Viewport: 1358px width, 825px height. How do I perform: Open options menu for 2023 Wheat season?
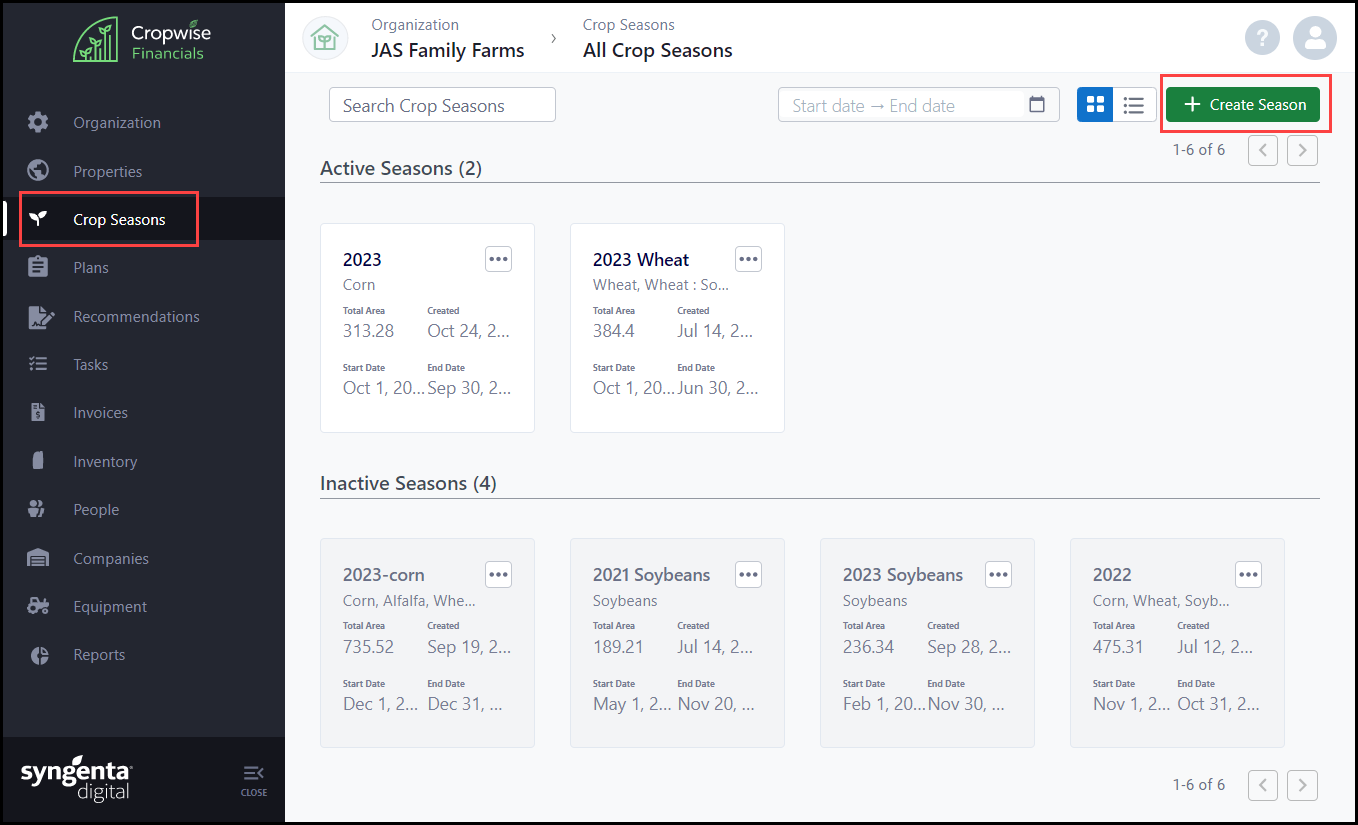[748, 259]
